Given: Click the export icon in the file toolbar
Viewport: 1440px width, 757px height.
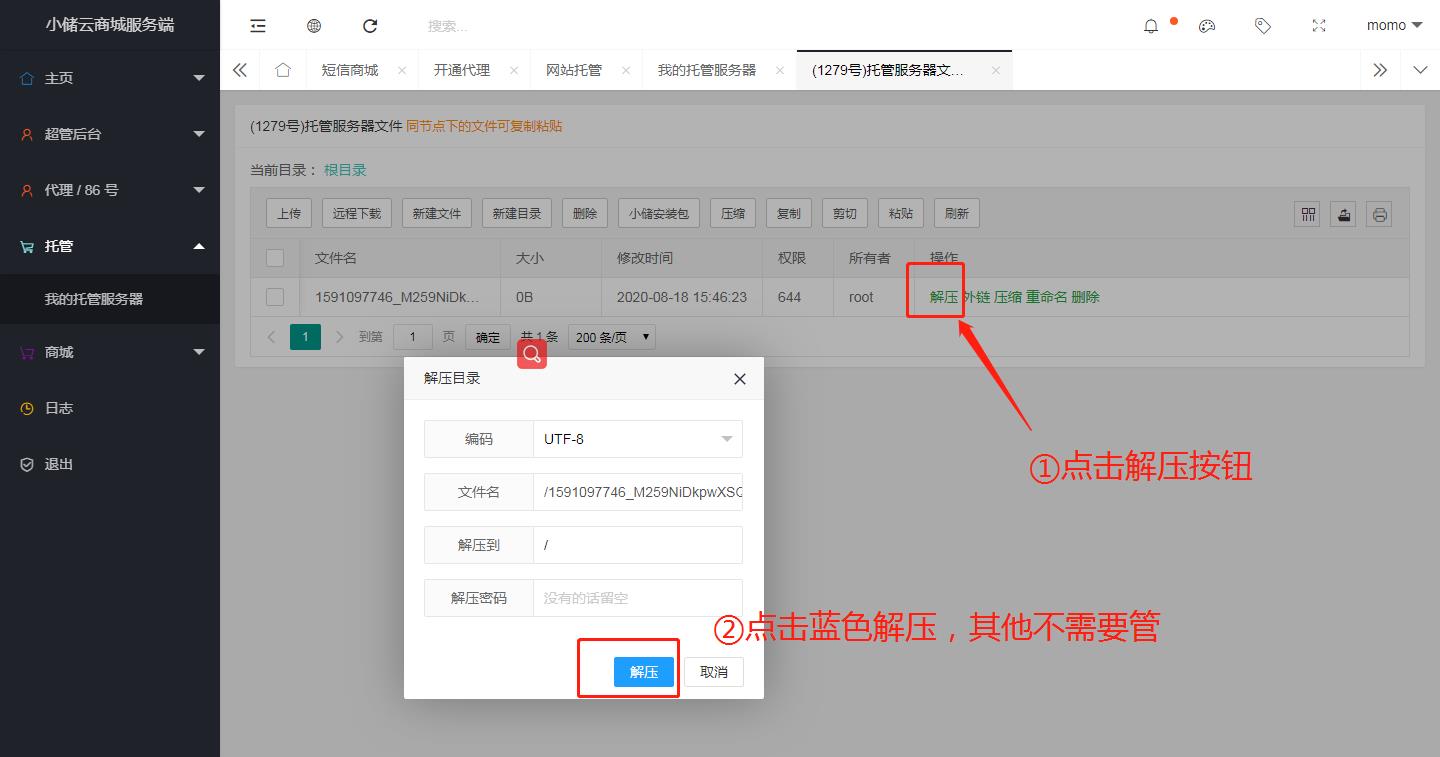Looking at the screenshot, I should pos(1343,214).
